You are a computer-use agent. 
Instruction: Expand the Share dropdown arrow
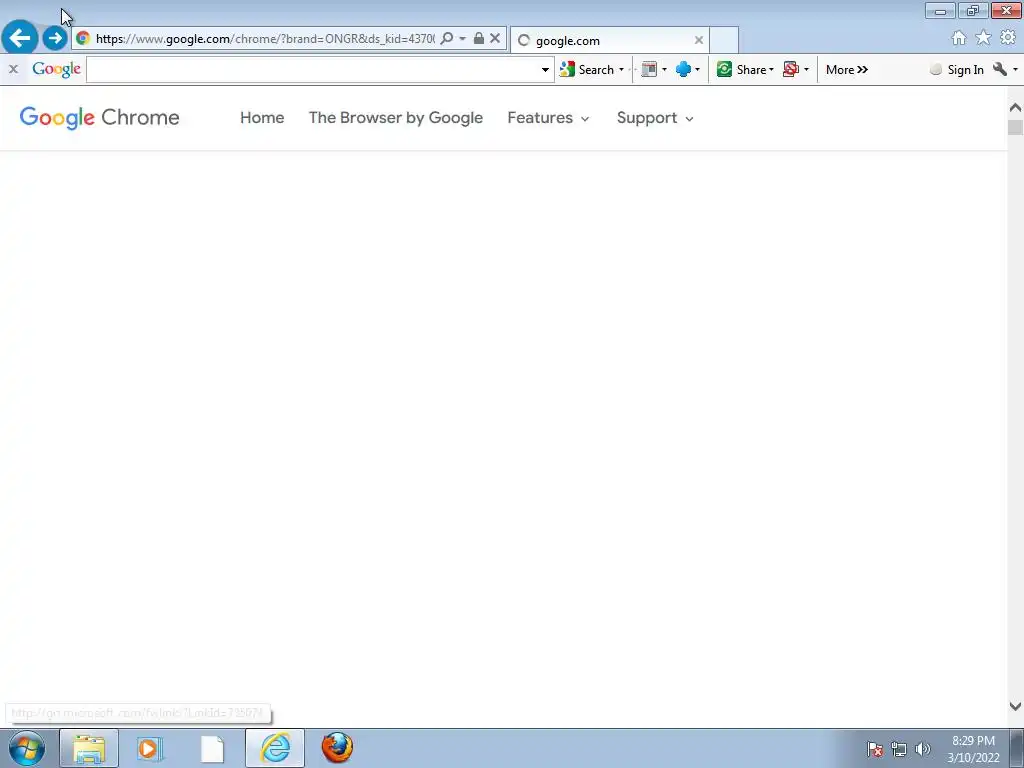(771, 69)
